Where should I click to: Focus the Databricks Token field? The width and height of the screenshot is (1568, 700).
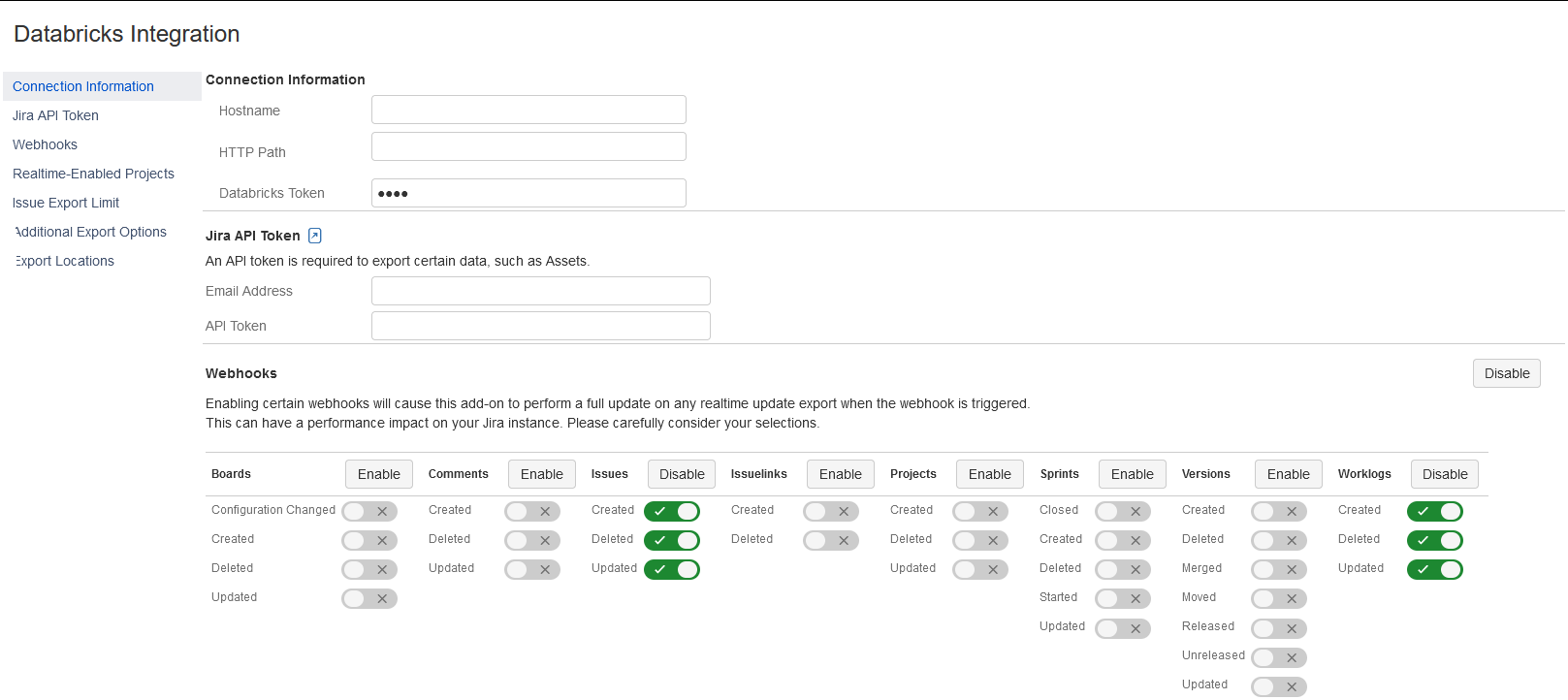(x=528, y=193)
